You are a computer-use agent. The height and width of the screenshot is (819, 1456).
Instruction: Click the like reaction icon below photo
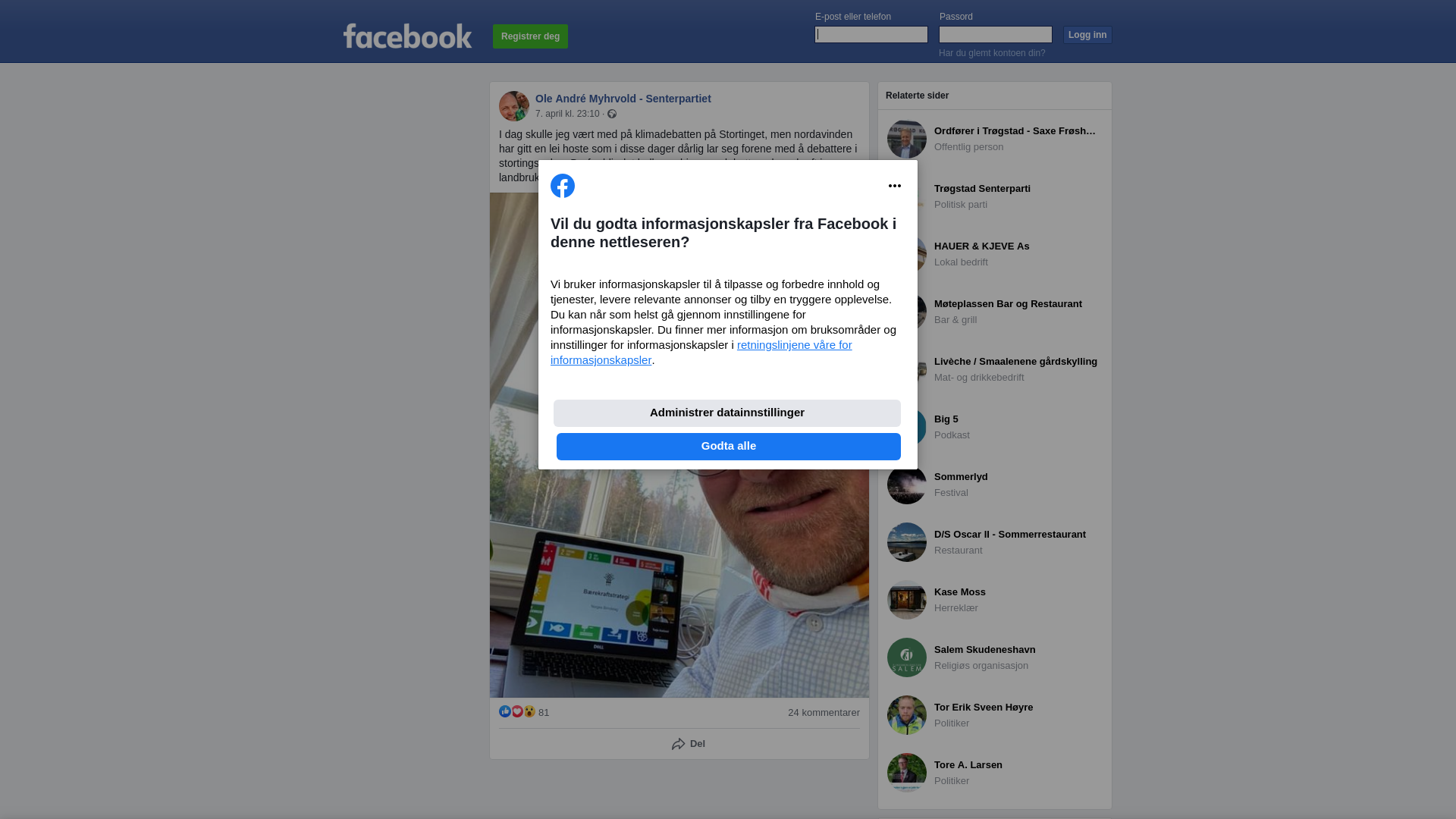coord(505,711)
